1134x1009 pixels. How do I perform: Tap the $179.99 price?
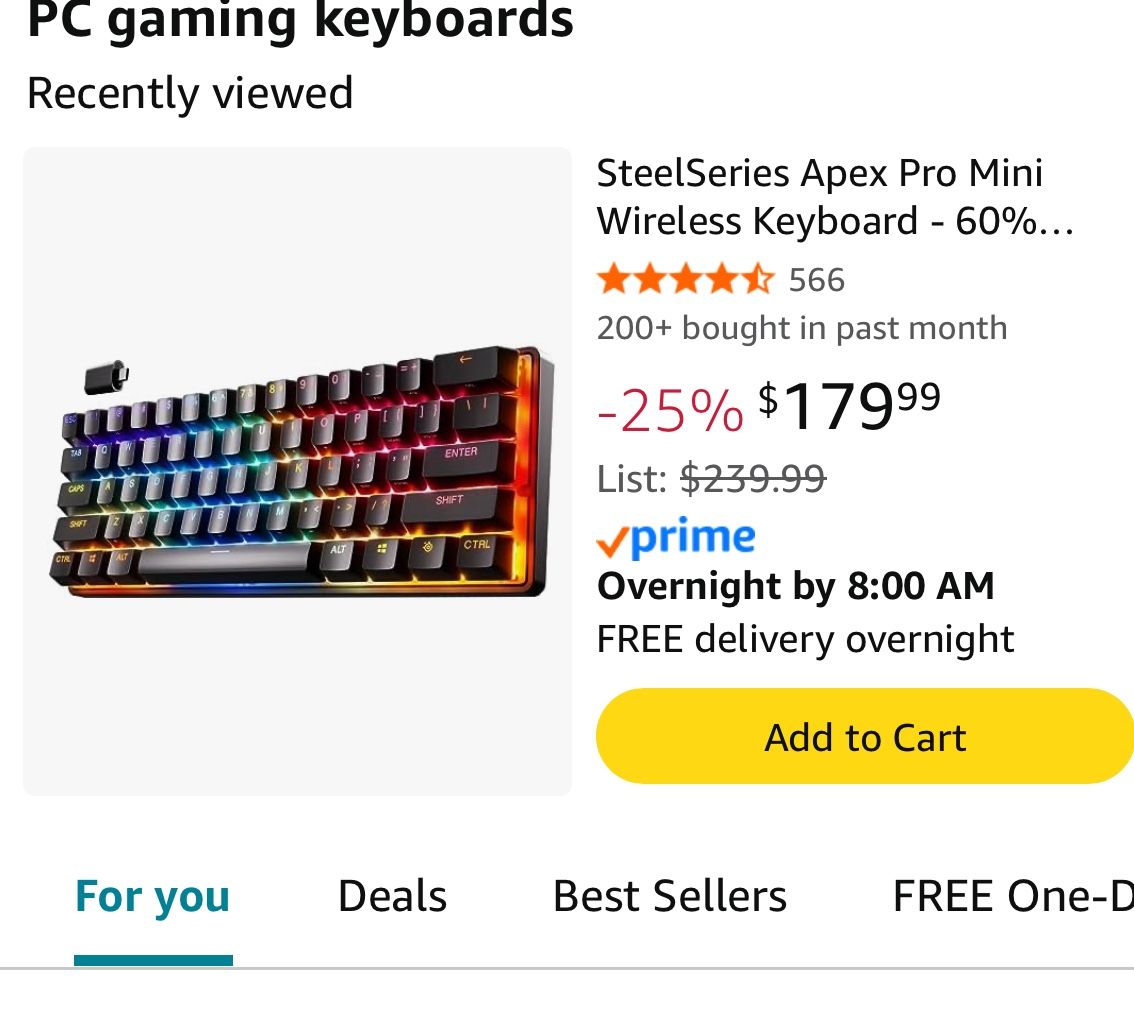coord(849,408)
